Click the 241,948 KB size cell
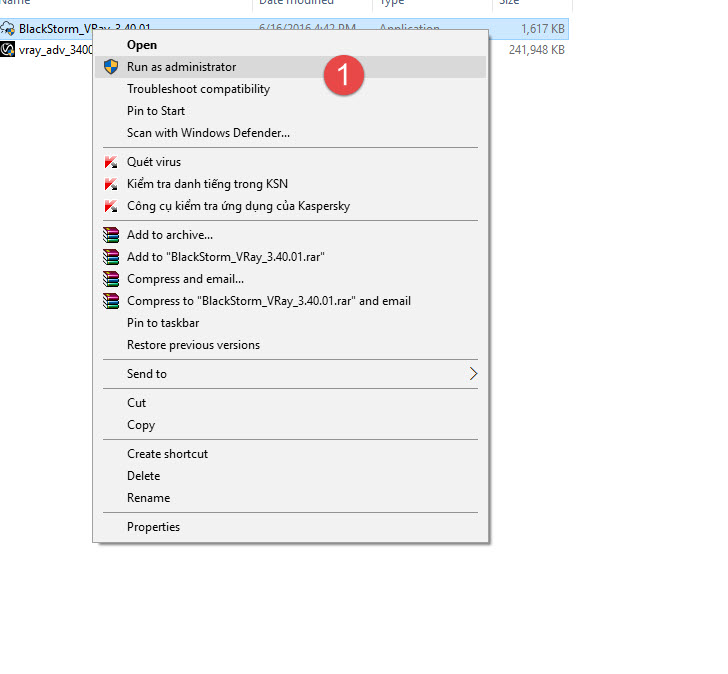 [x=537, y=50]
